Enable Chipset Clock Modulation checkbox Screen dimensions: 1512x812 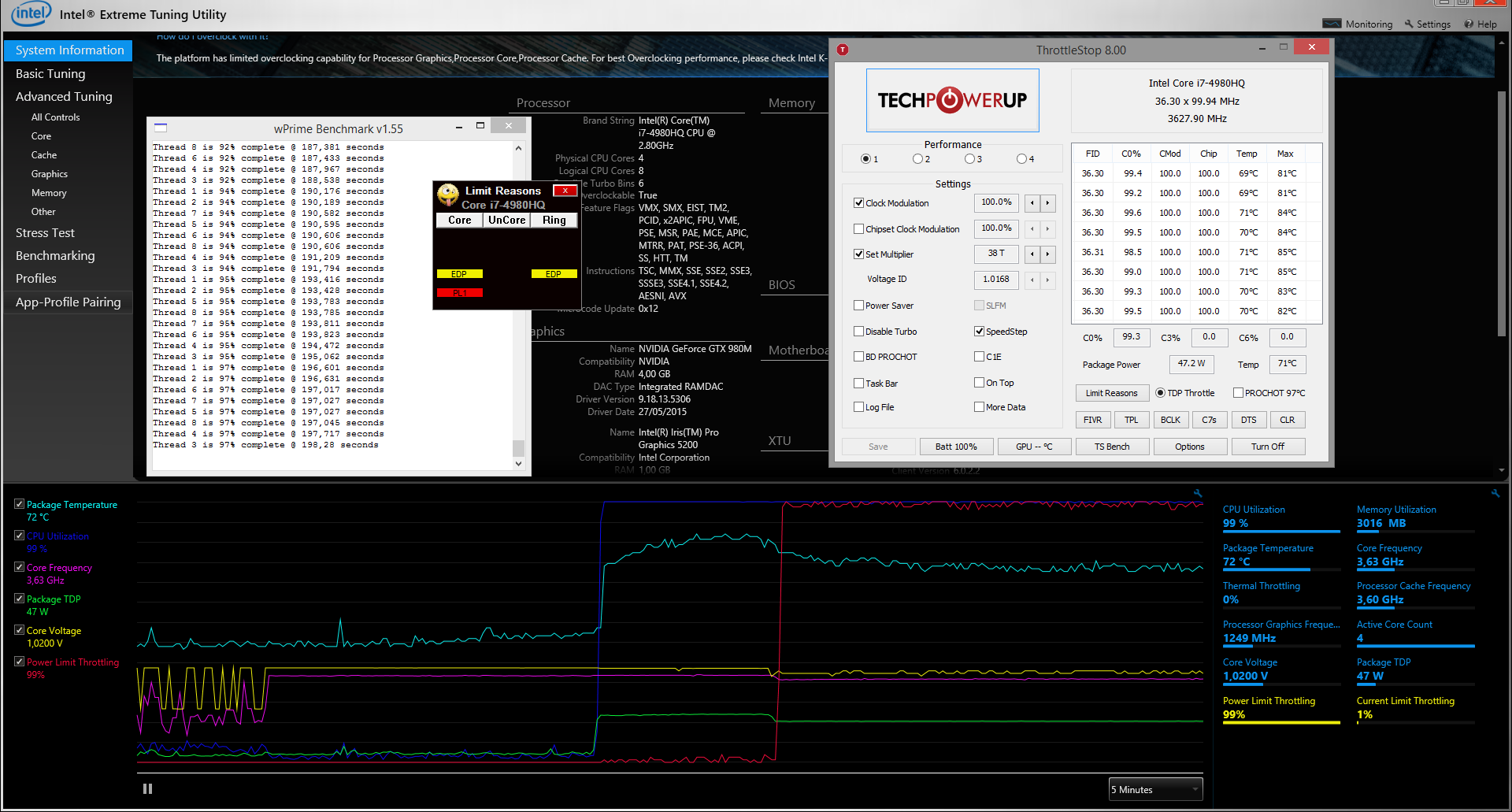coord(859,229)
